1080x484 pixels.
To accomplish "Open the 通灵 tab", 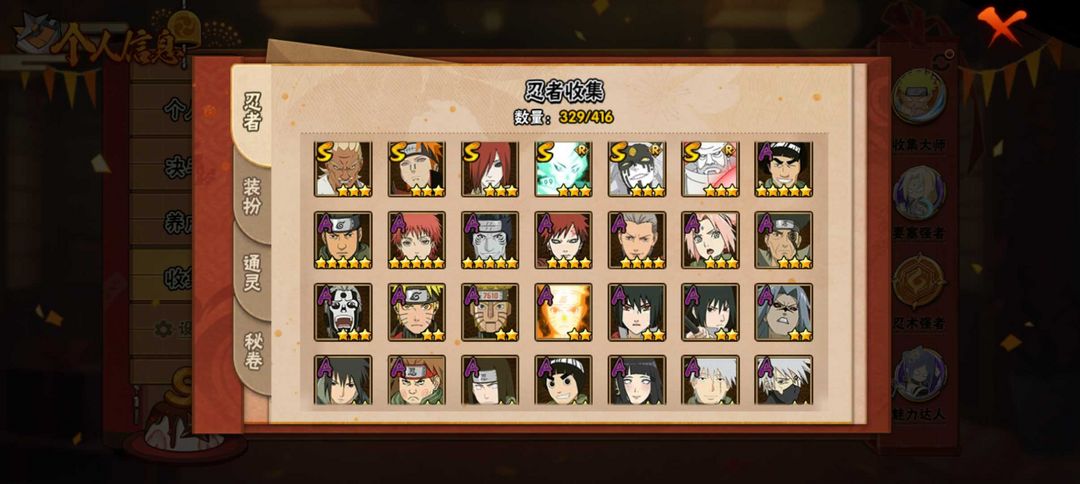I will (x=253, y=273).
